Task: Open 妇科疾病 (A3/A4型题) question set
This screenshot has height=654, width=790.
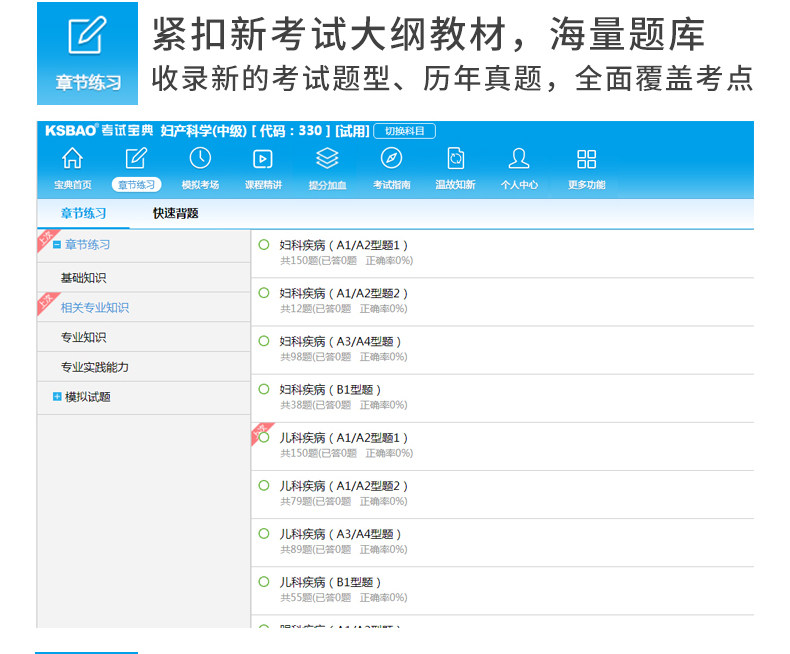Action: point(341,342)
